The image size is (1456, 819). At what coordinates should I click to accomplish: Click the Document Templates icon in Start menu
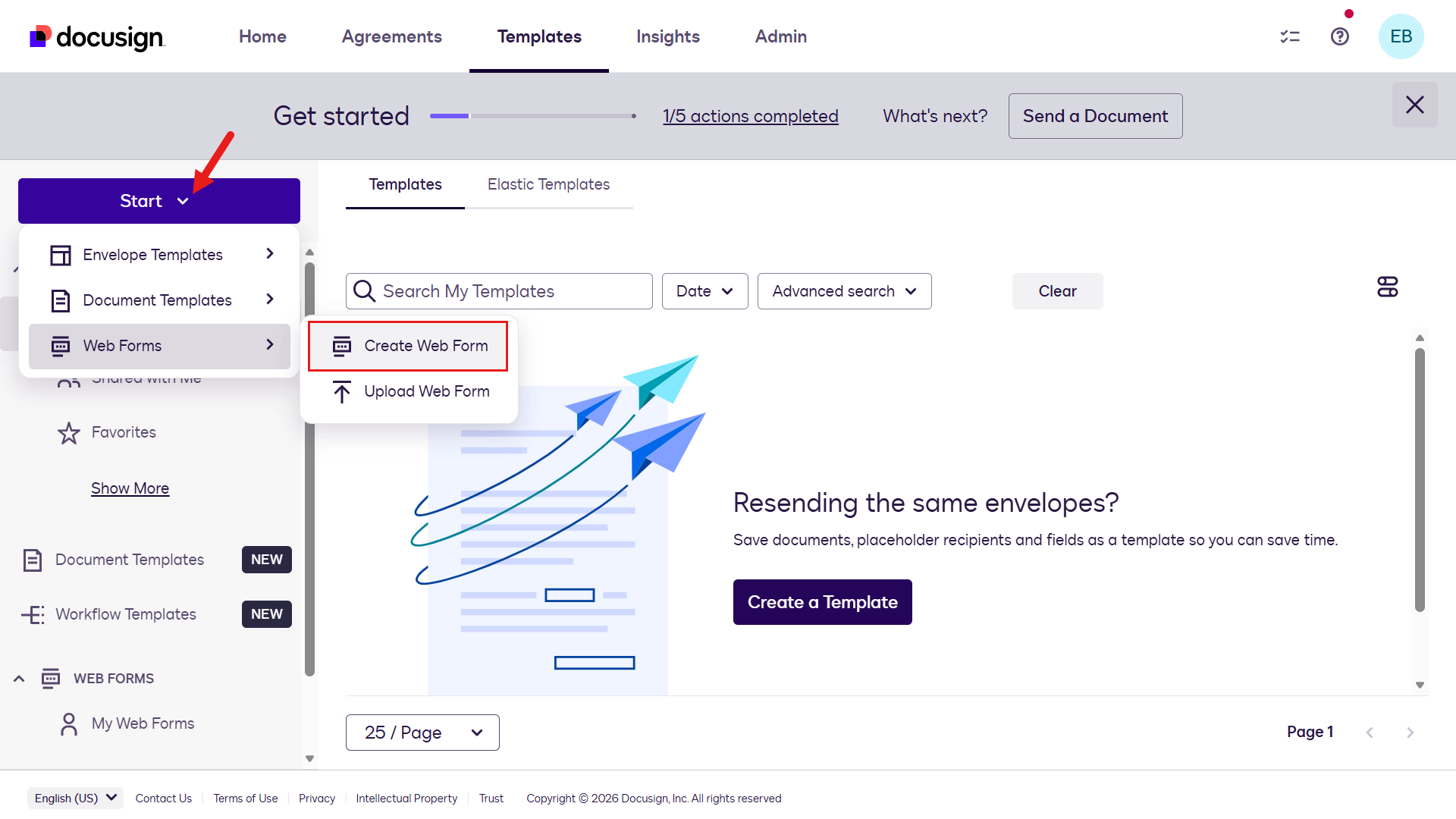(x=61, y=300)
